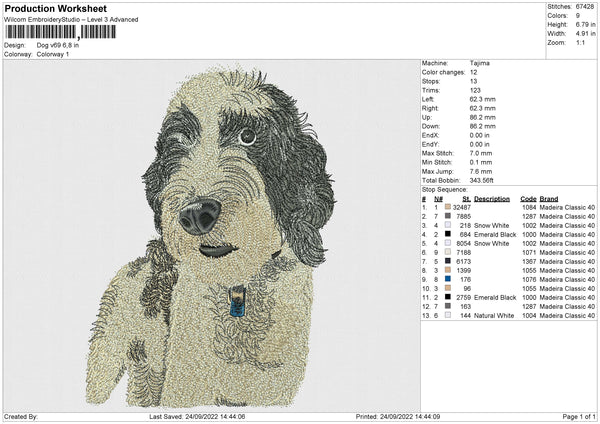600x424 pixels.
Task: Click the peach swatch in the 96 stitches row
Action: click(x=448, y=288)
